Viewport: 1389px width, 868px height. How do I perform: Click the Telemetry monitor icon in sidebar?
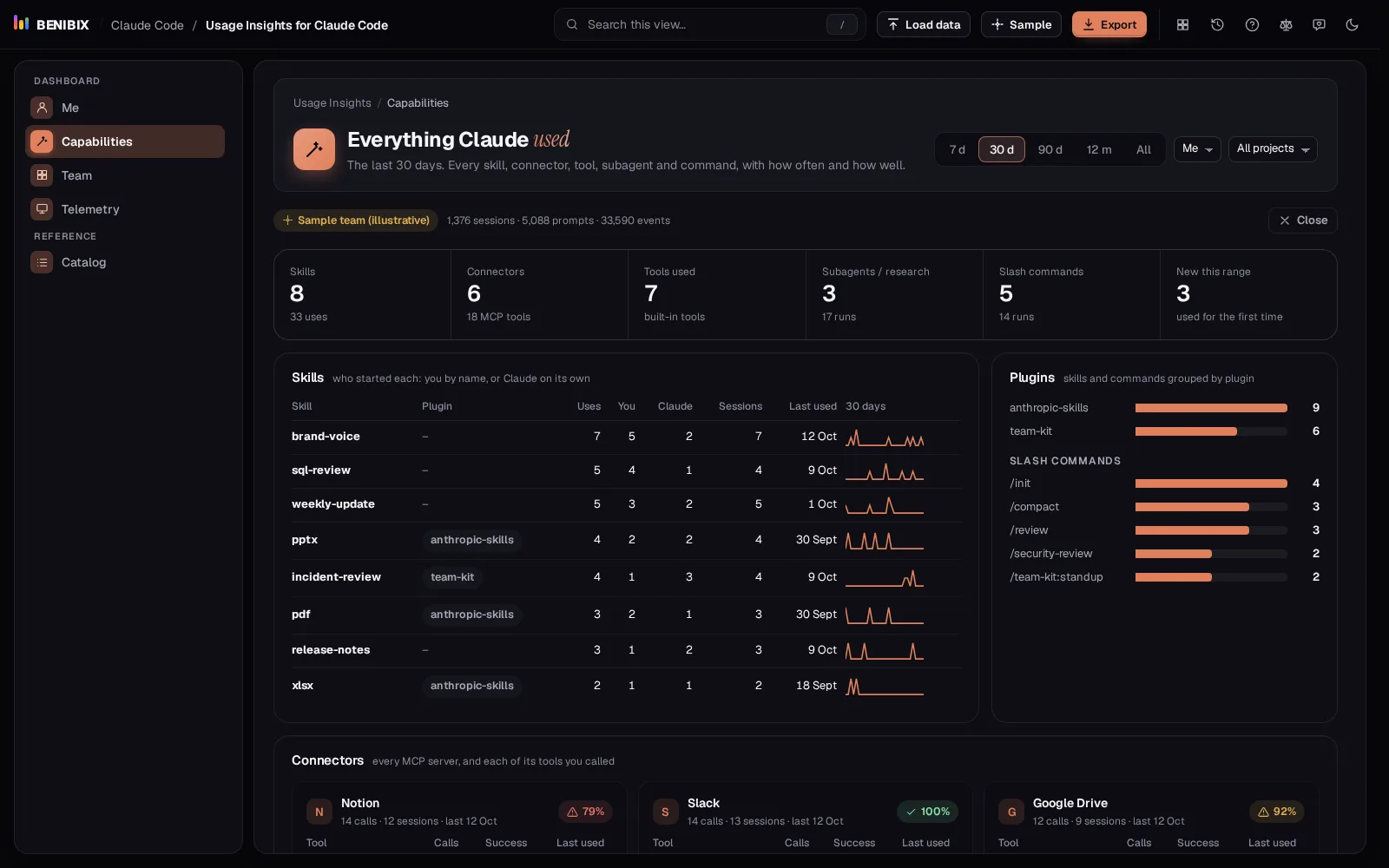click(42, 209)
